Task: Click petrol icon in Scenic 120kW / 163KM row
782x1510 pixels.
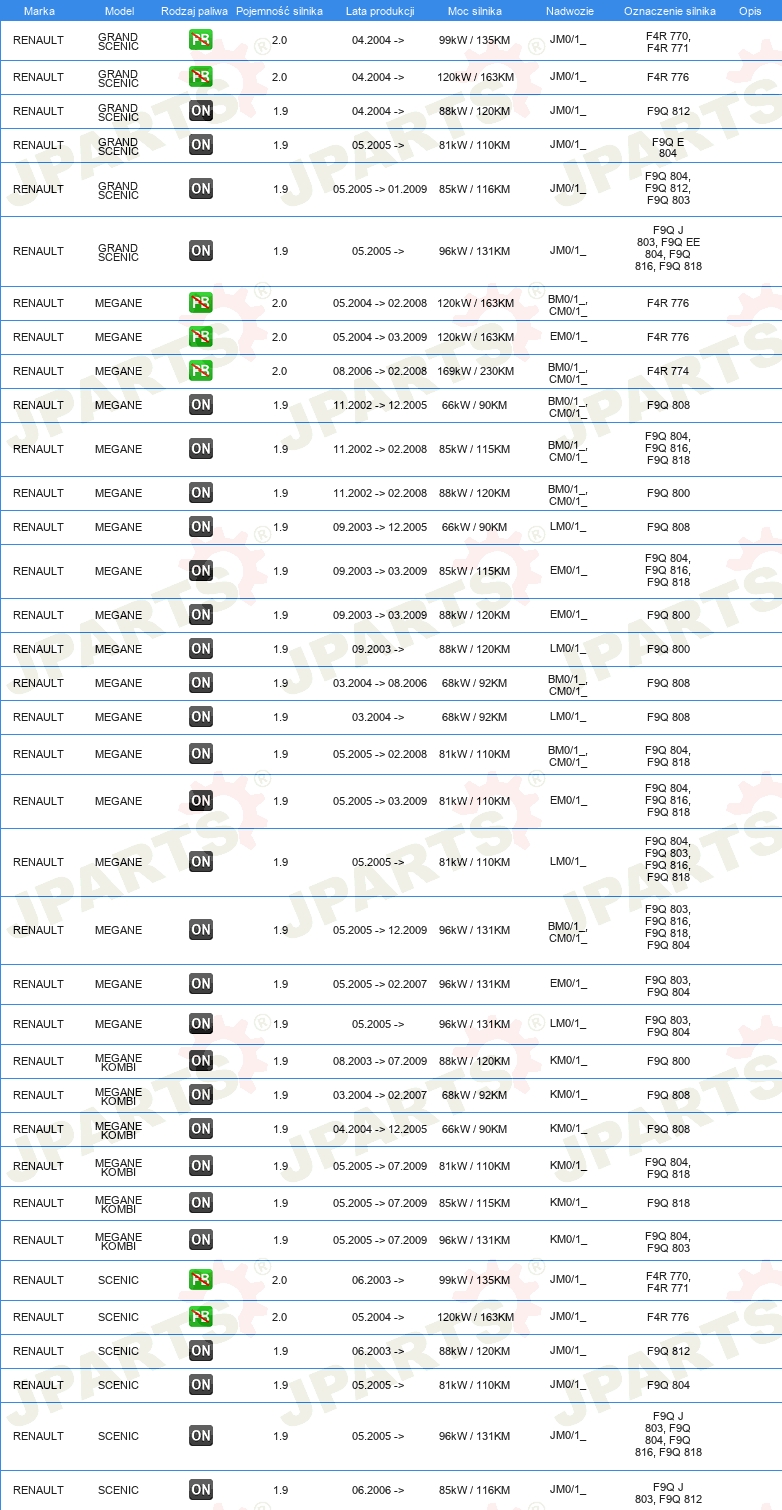Action: [201, 1317]
